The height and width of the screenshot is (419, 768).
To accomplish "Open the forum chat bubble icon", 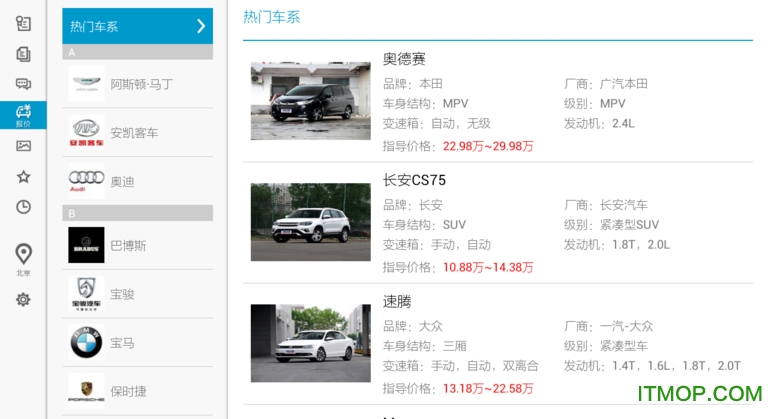I will (x=23, y=84).
